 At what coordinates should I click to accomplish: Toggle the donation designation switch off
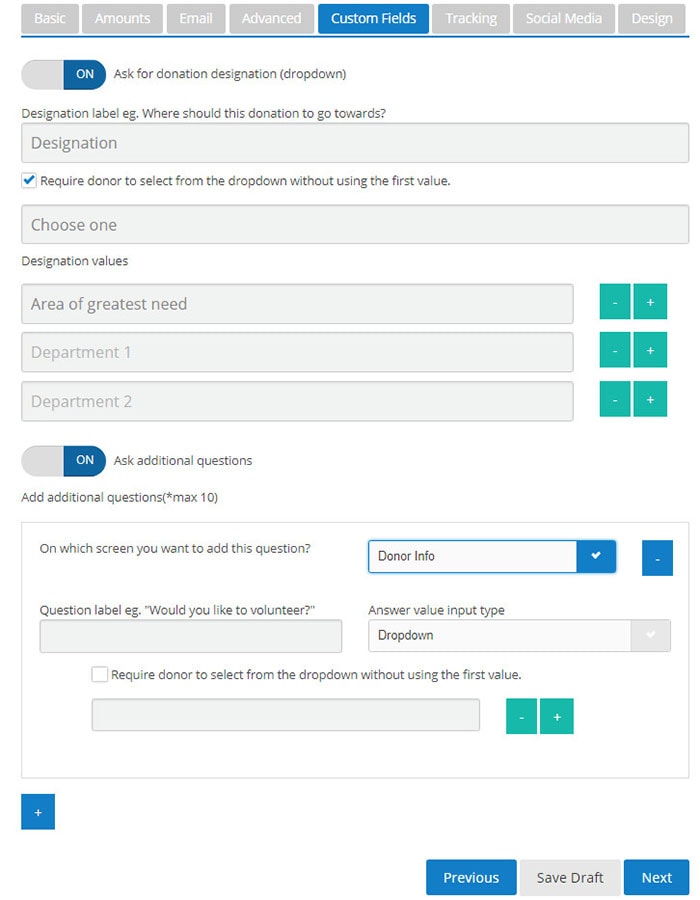click(63, 74)
